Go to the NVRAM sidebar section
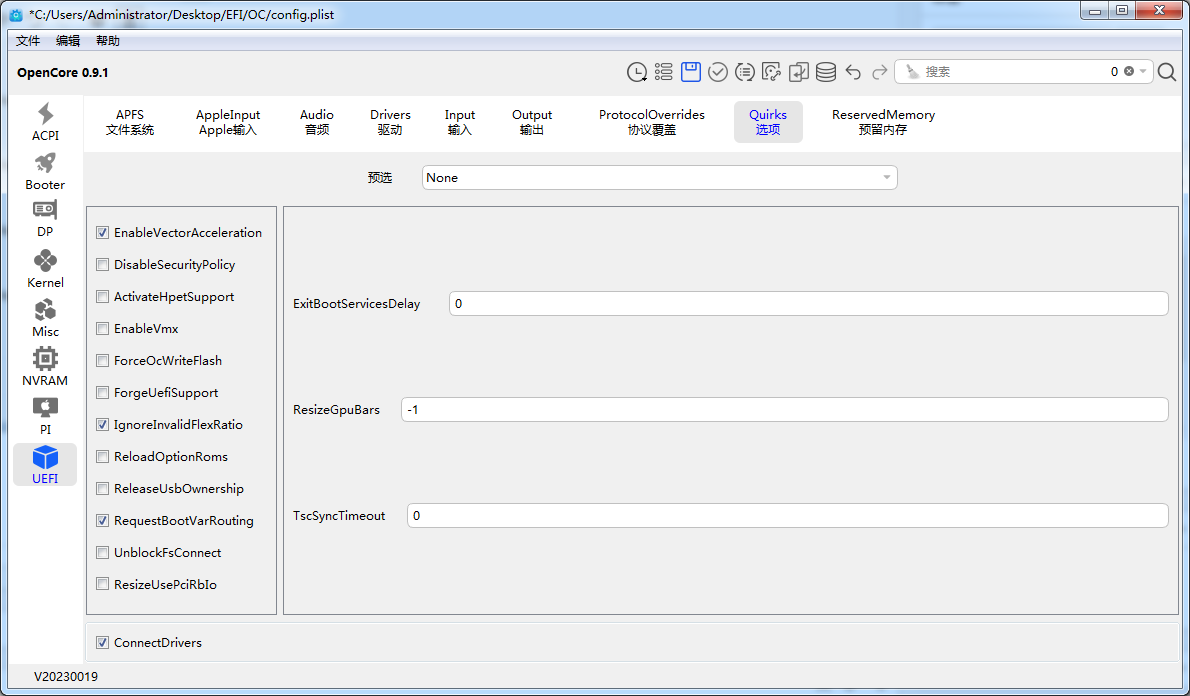Viewport: 1190px width, 696px height. 45,366
